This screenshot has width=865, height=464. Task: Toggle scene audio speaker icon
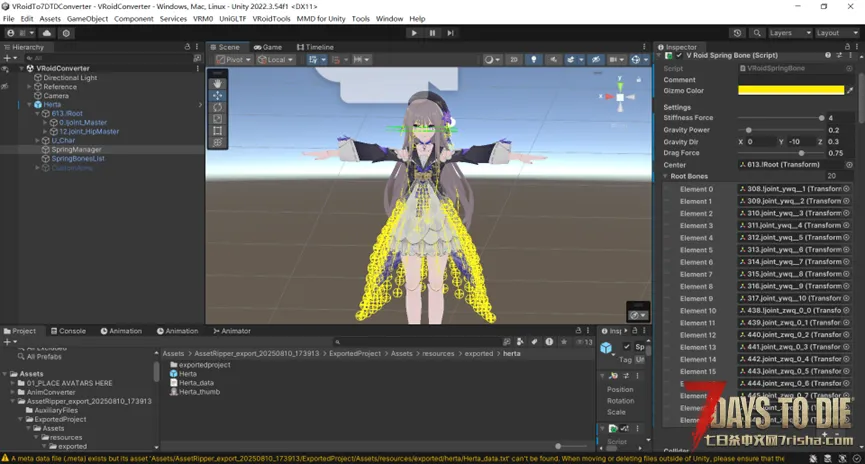553,60
